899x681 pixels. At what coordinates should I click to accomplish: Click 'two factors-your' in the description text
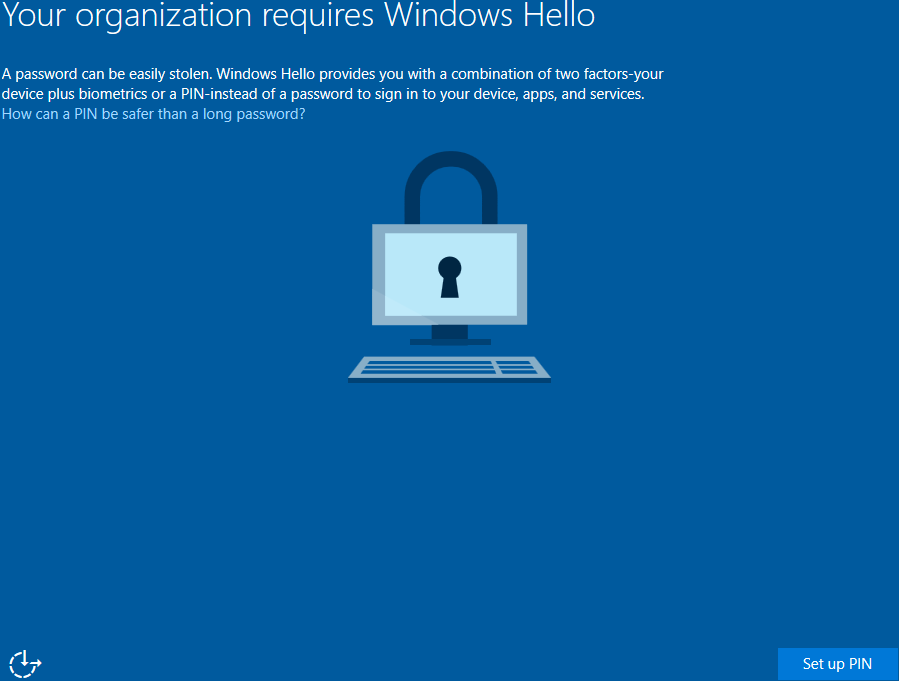point(612,74)
